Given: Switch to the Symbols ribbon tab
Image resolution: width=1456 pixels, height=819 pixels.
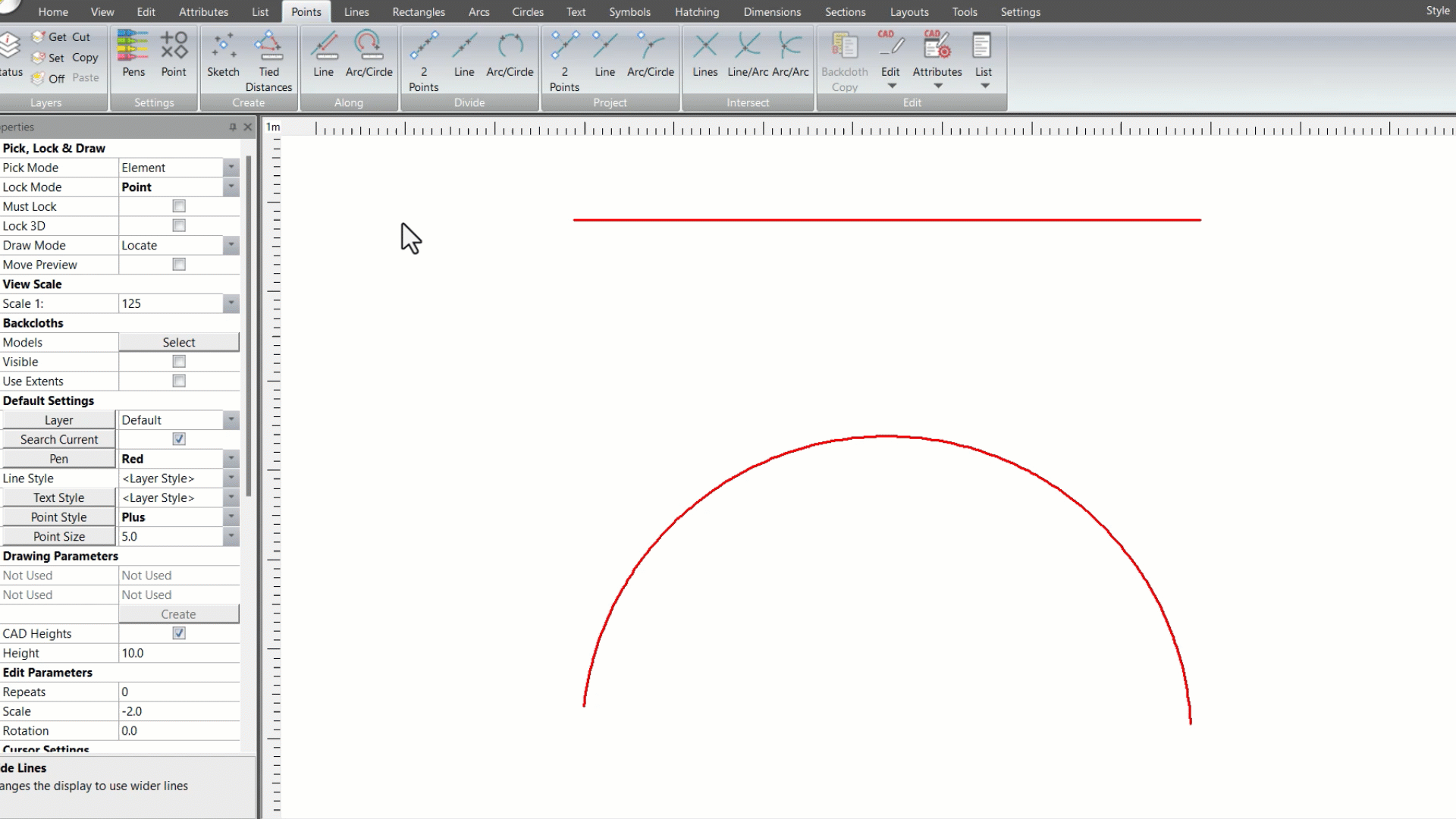Looking at the screenshot, I should pos(629,11).
